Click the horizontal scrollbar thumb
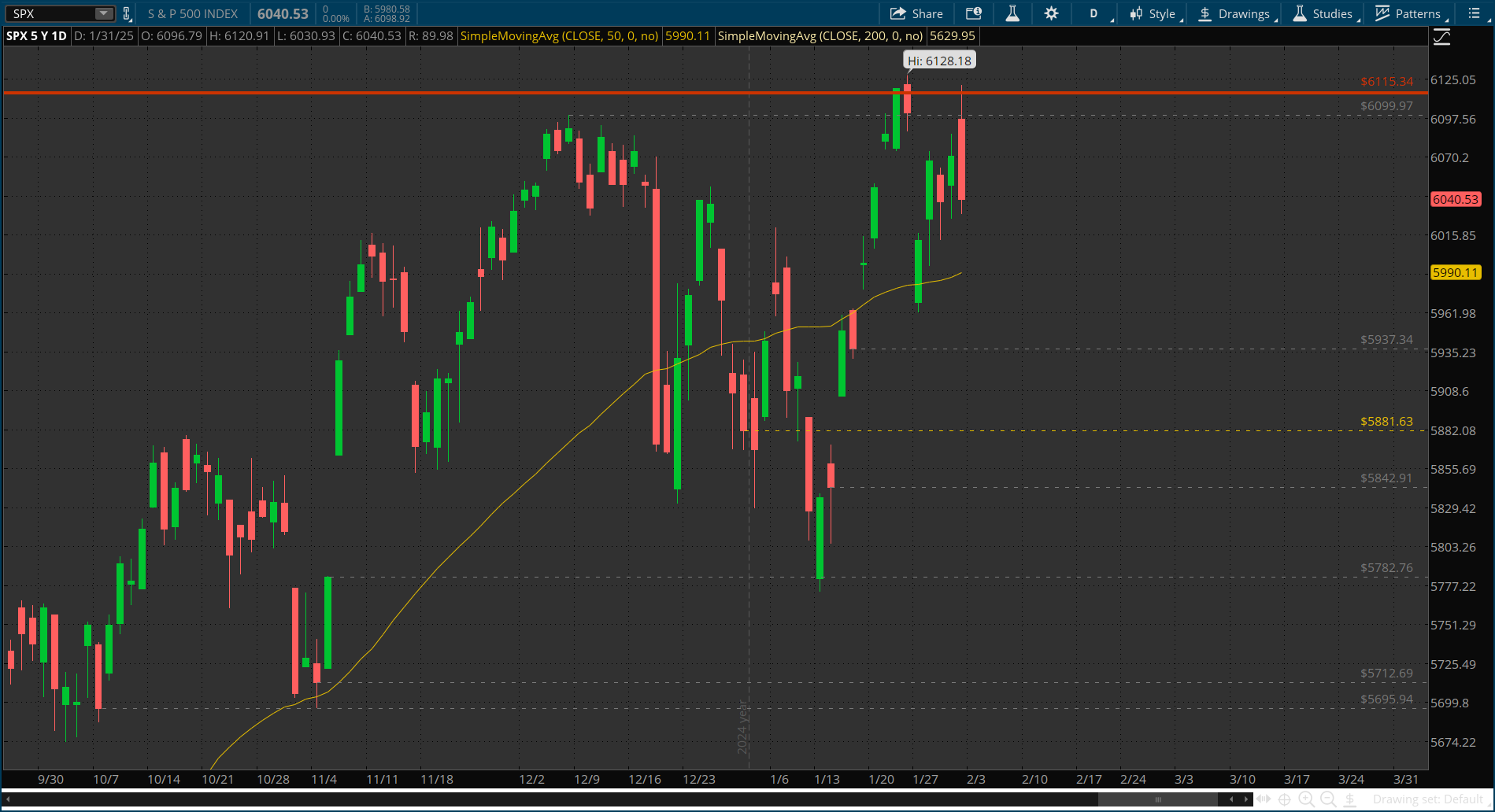This screenshot has width=1495, height=812. 1158,799
